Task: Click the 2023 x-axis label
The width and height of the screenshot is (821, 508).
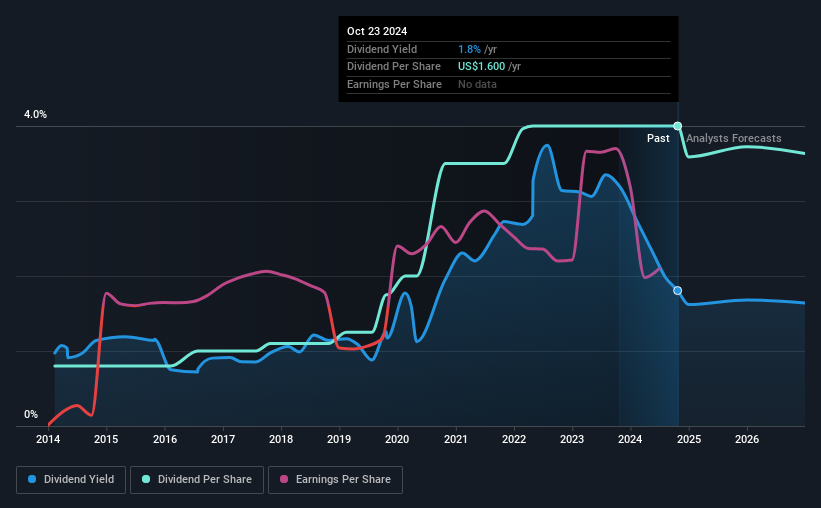Action: click(x=572, y=439)
